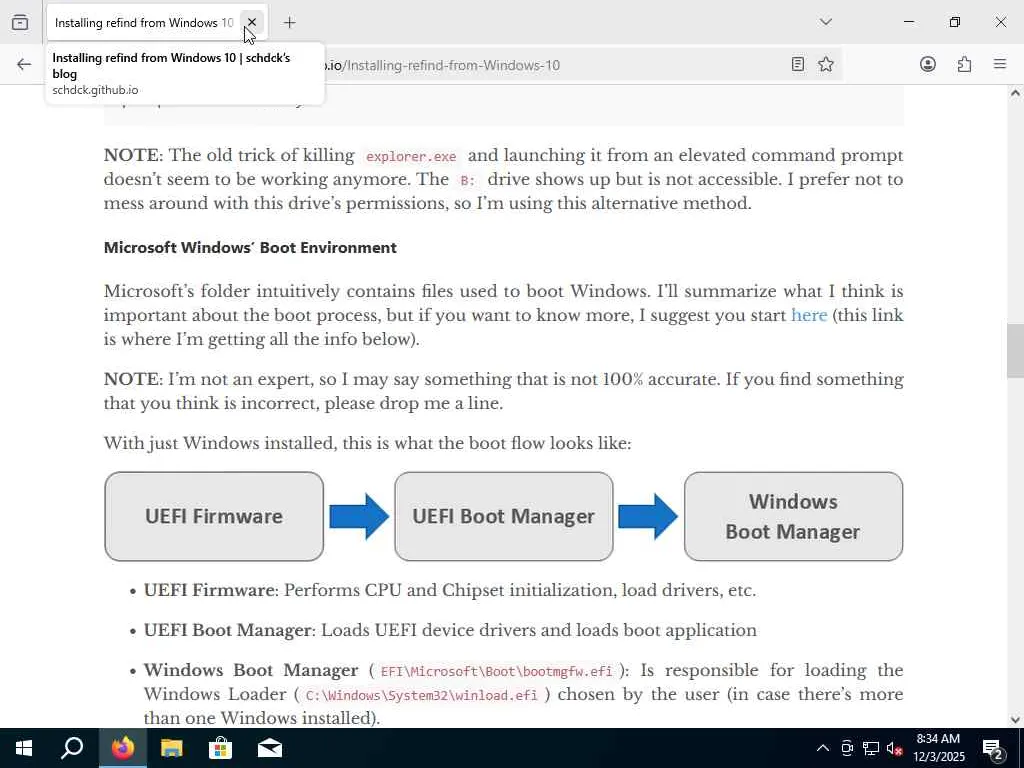Toggle Reader View icon in address bar
1024x768 pixels.
[x=797, y=64]
